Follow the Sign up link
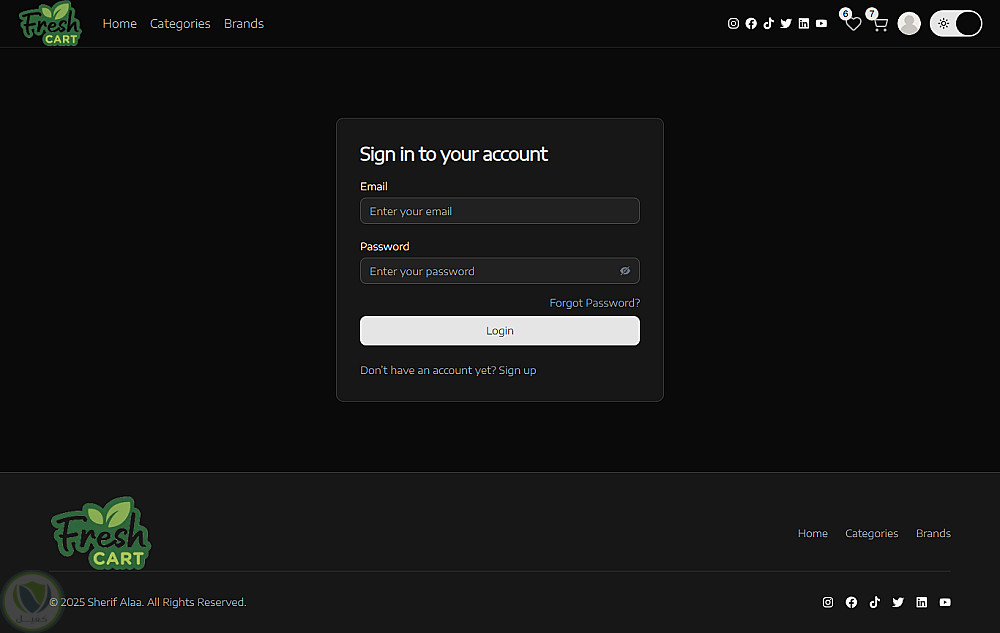The width and height of the screenshot is (1000, 633). coord(517,370)
